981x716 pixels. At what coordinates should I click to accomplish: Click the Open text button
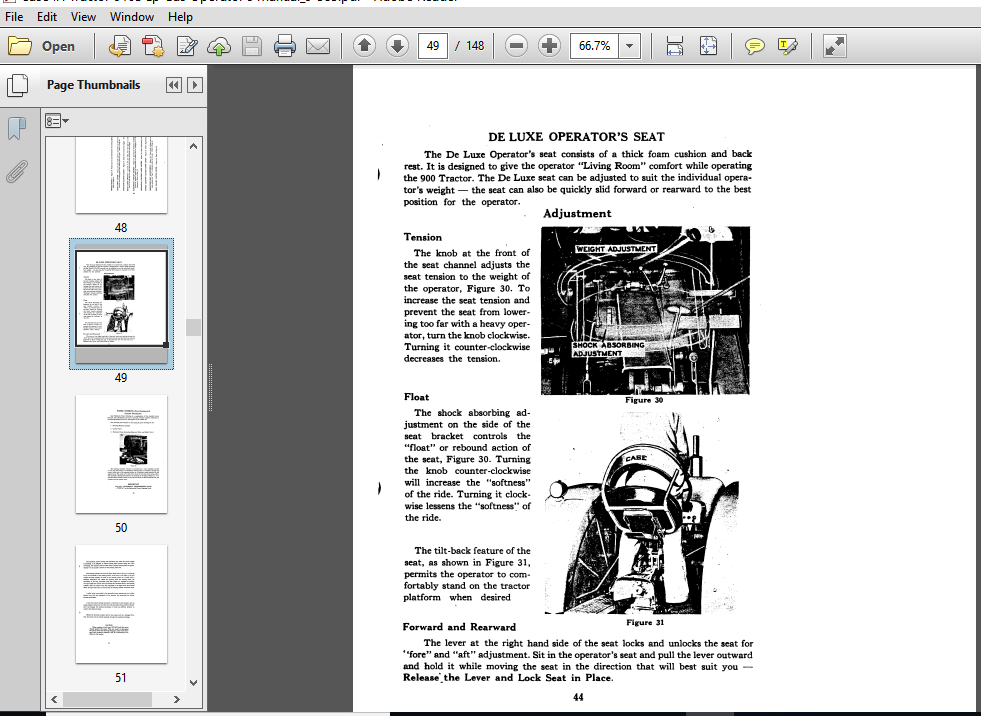[x=58, y=46]
